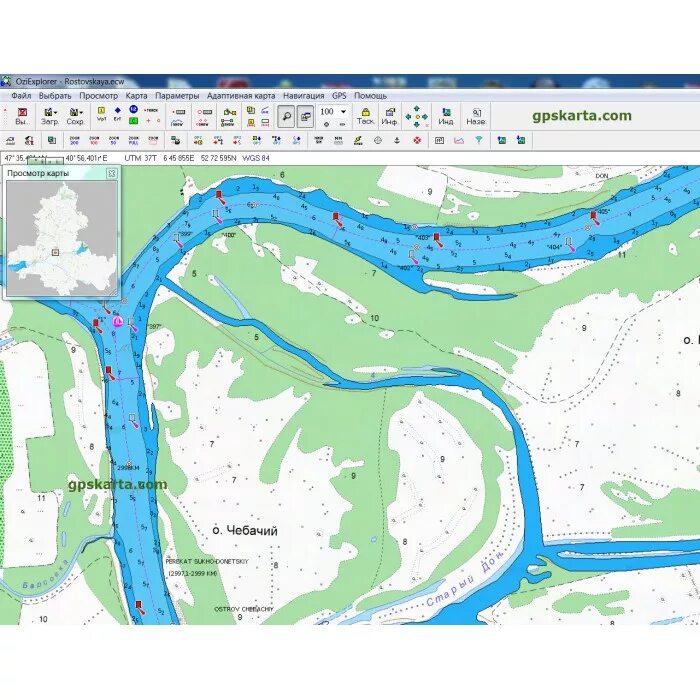700x700 pixels.
Task: Open the Просмотр menu
Action: (99, 96)
